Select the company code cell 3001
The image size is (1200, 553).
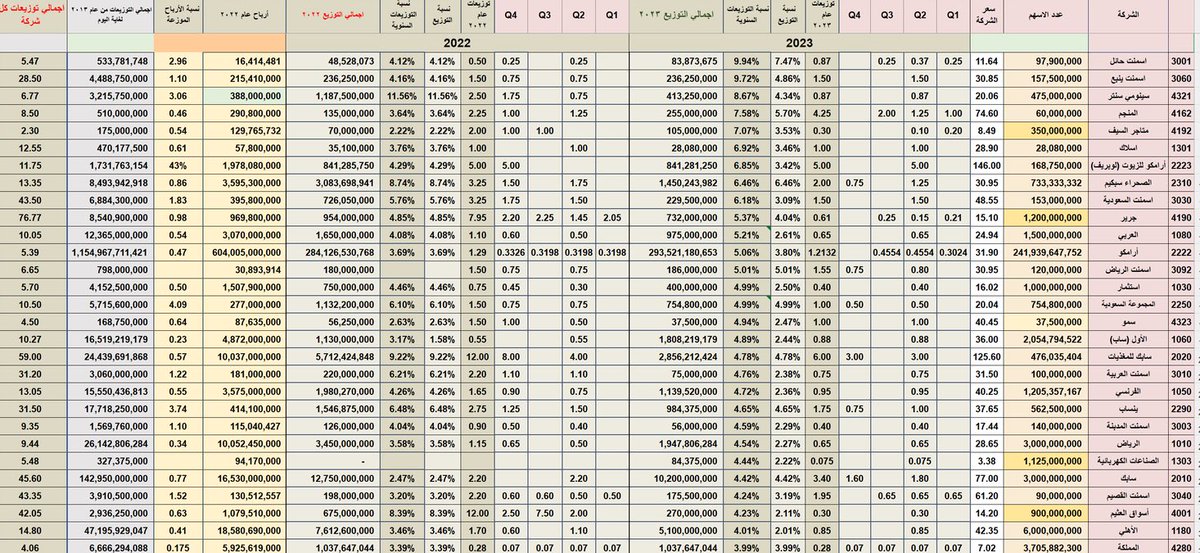1182,61
